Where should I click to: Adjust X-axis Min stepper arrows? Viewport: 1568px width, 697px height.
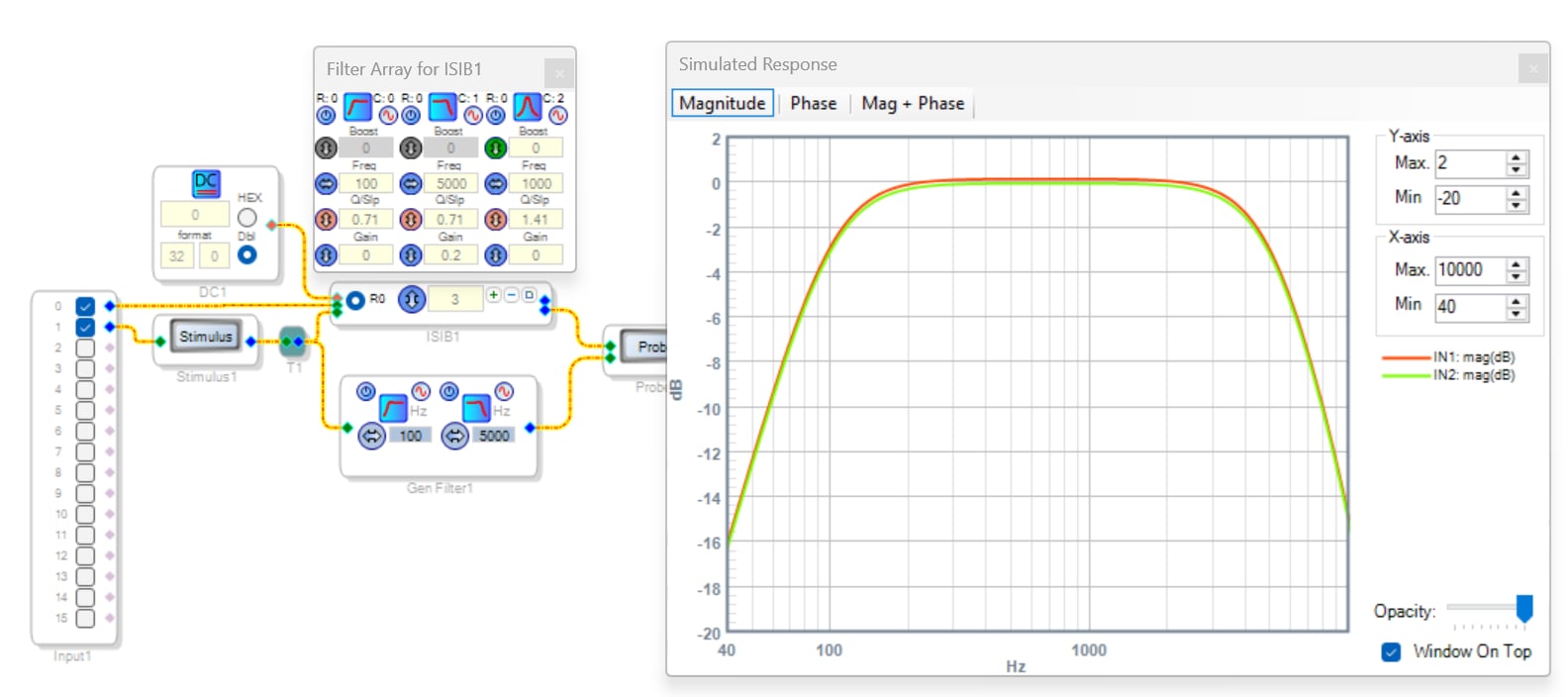pos(1517,308)
